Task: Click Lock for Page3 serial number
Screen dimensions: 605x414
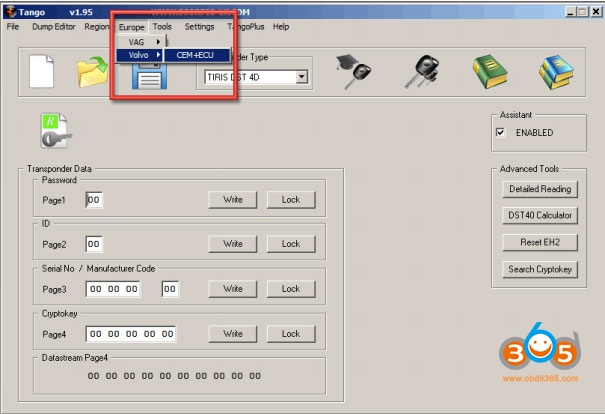Action: point(291,289)
